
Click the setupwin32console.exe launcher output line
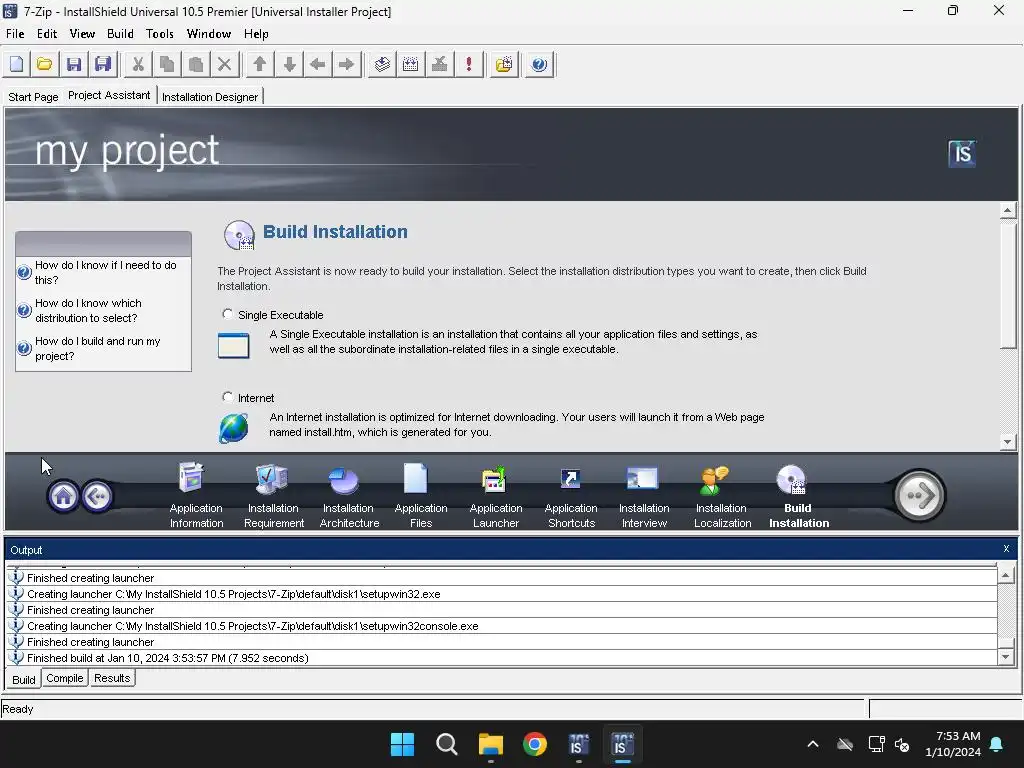(x=502, y=626)
